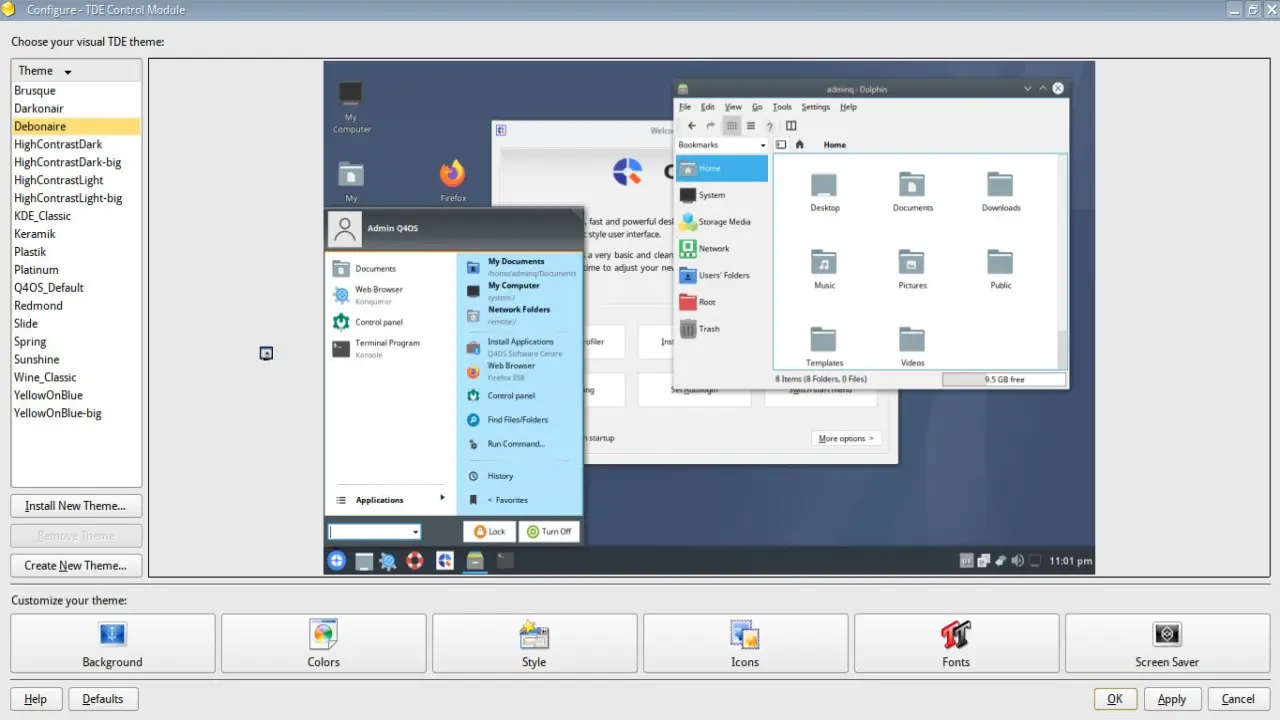Select the Spring theme

(x=76, y=342)
